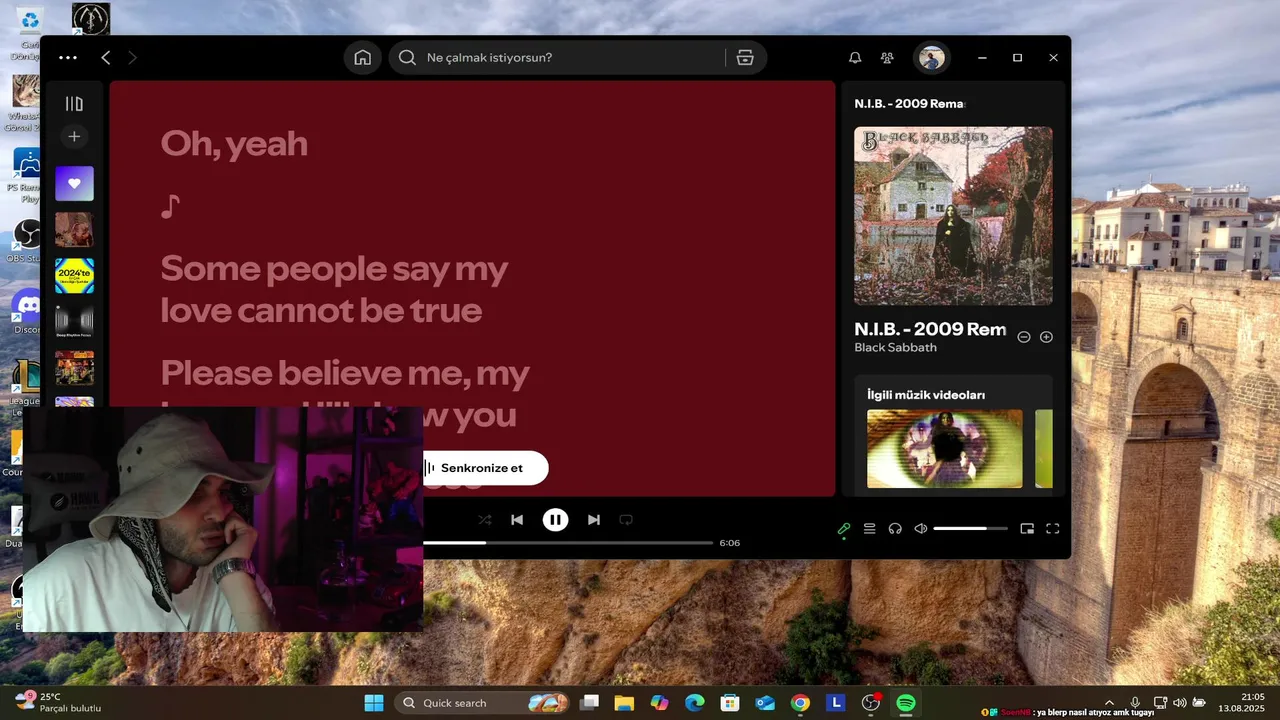Go back with the left arrow

coord(105,58)
